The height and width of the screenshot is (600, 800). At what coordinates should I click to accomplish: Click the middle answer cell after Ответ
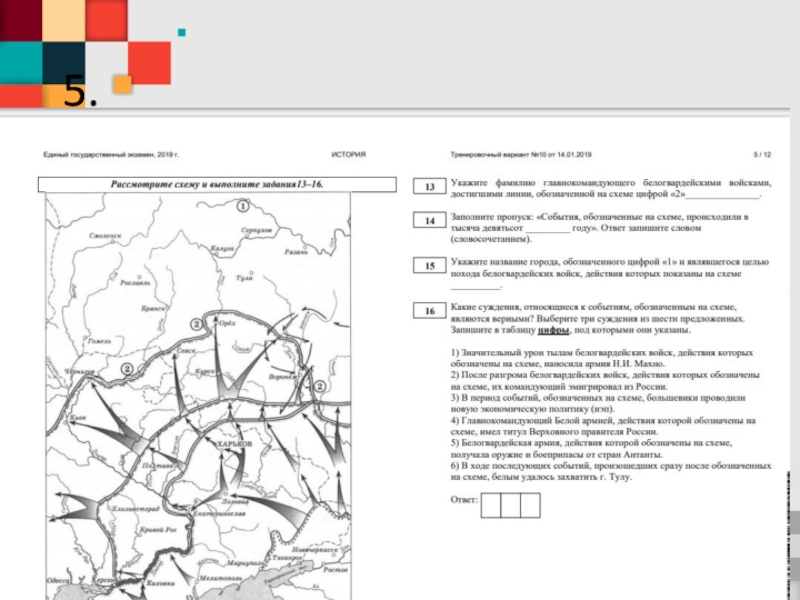pyautogui.click(x=510, y=504)
